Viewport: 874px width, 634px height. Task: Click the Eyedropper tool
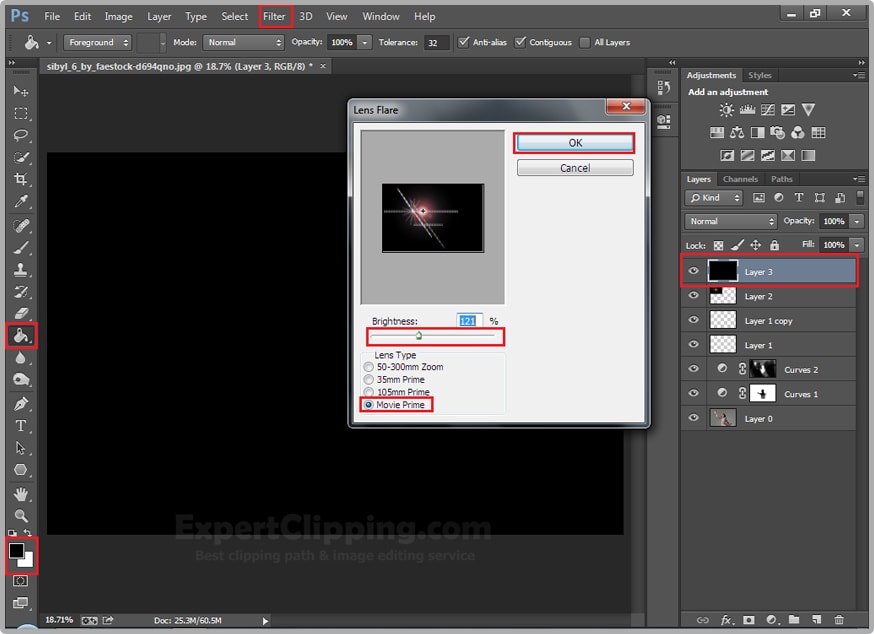tap(20, 202)
